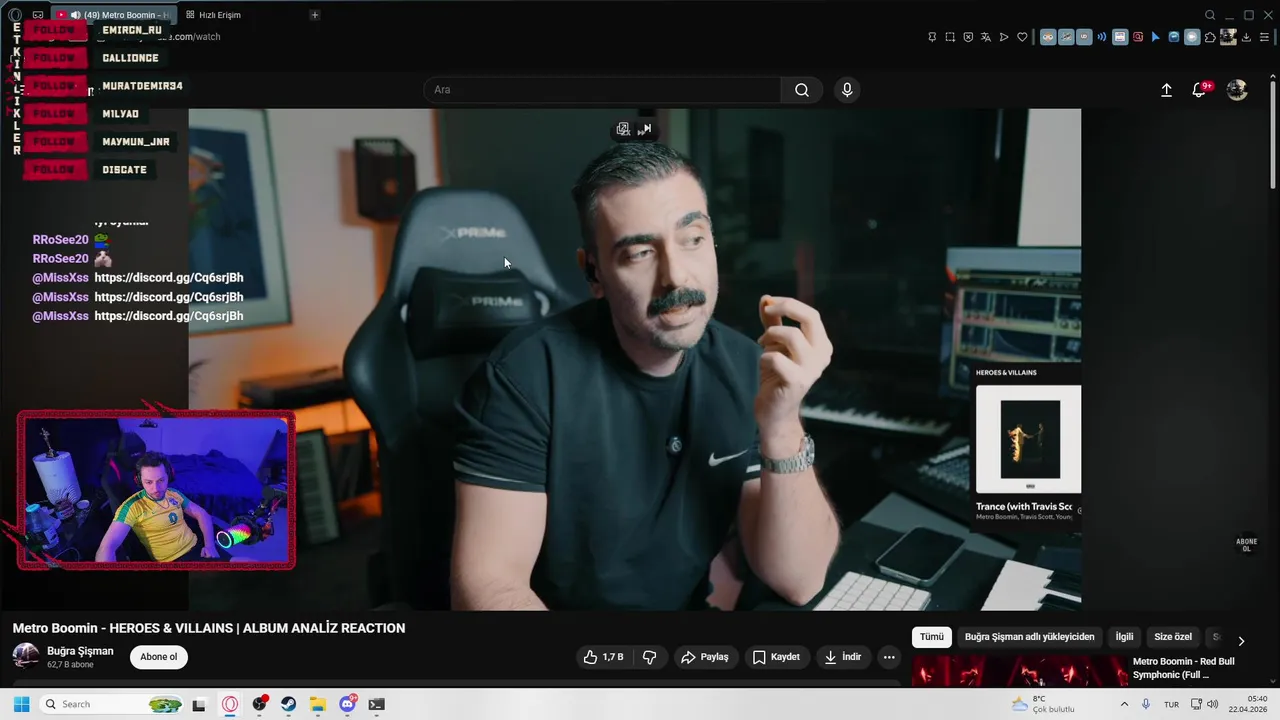Screen dimensions: 1280x720
Task: Open YouTube notifications bell
Action: click(x=1199, y=90)
